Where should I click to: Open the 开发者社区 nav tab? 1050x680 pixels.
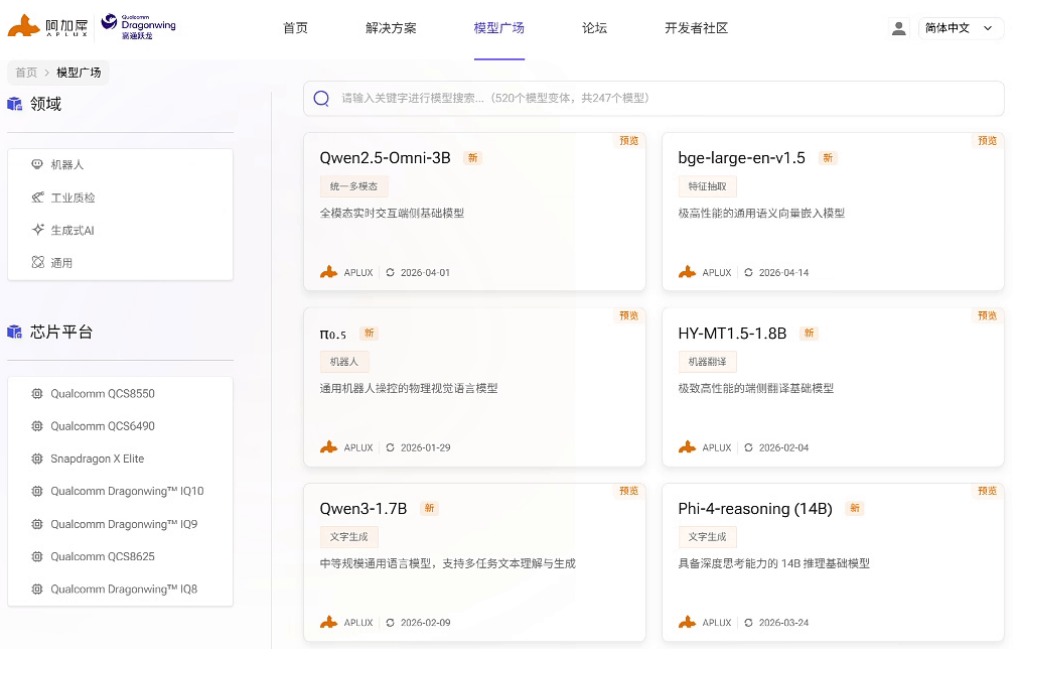coord(696,28)
